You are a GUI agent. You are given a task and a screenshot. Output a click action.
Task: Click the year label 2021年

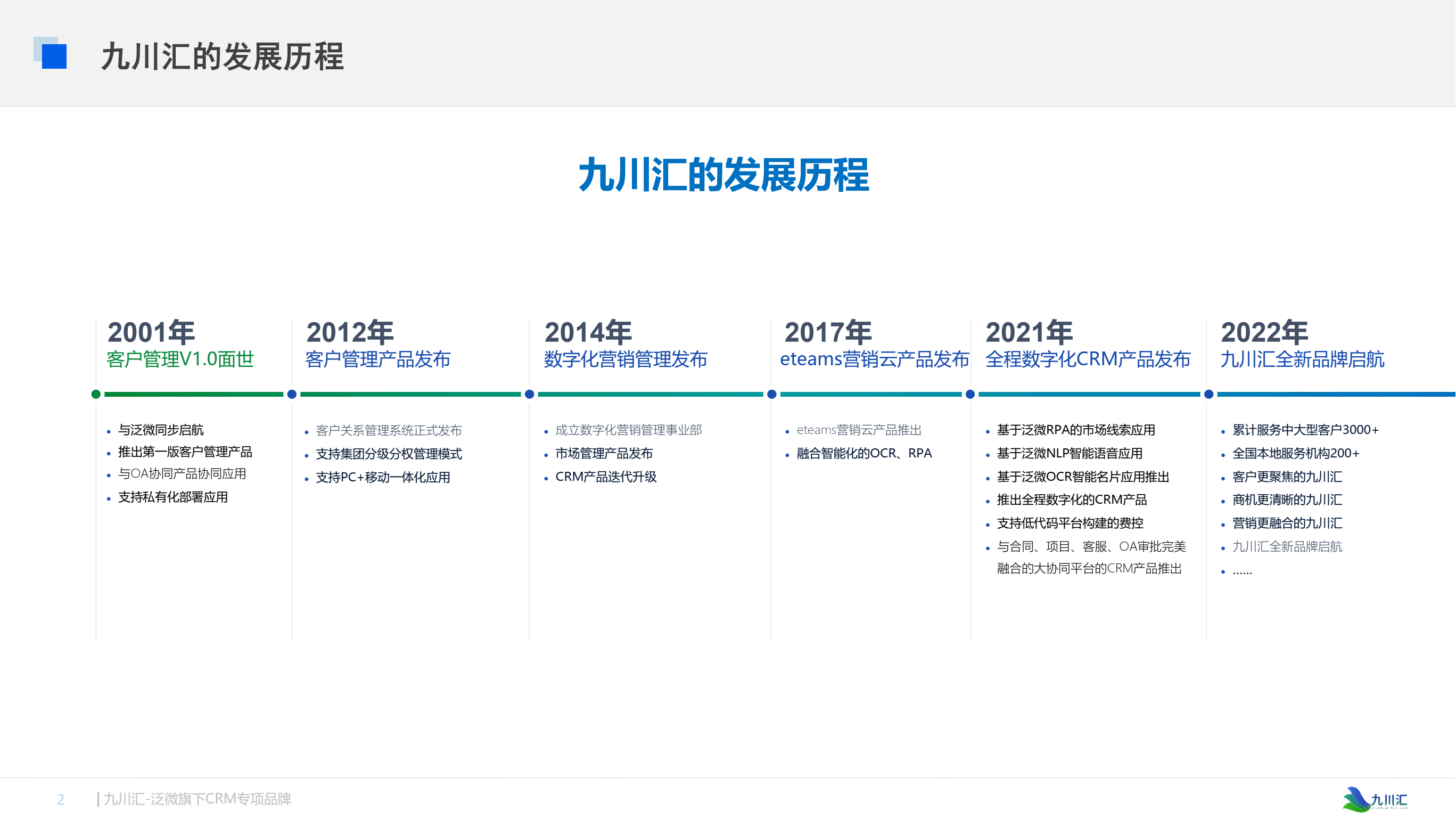(x=1029, y=332)
